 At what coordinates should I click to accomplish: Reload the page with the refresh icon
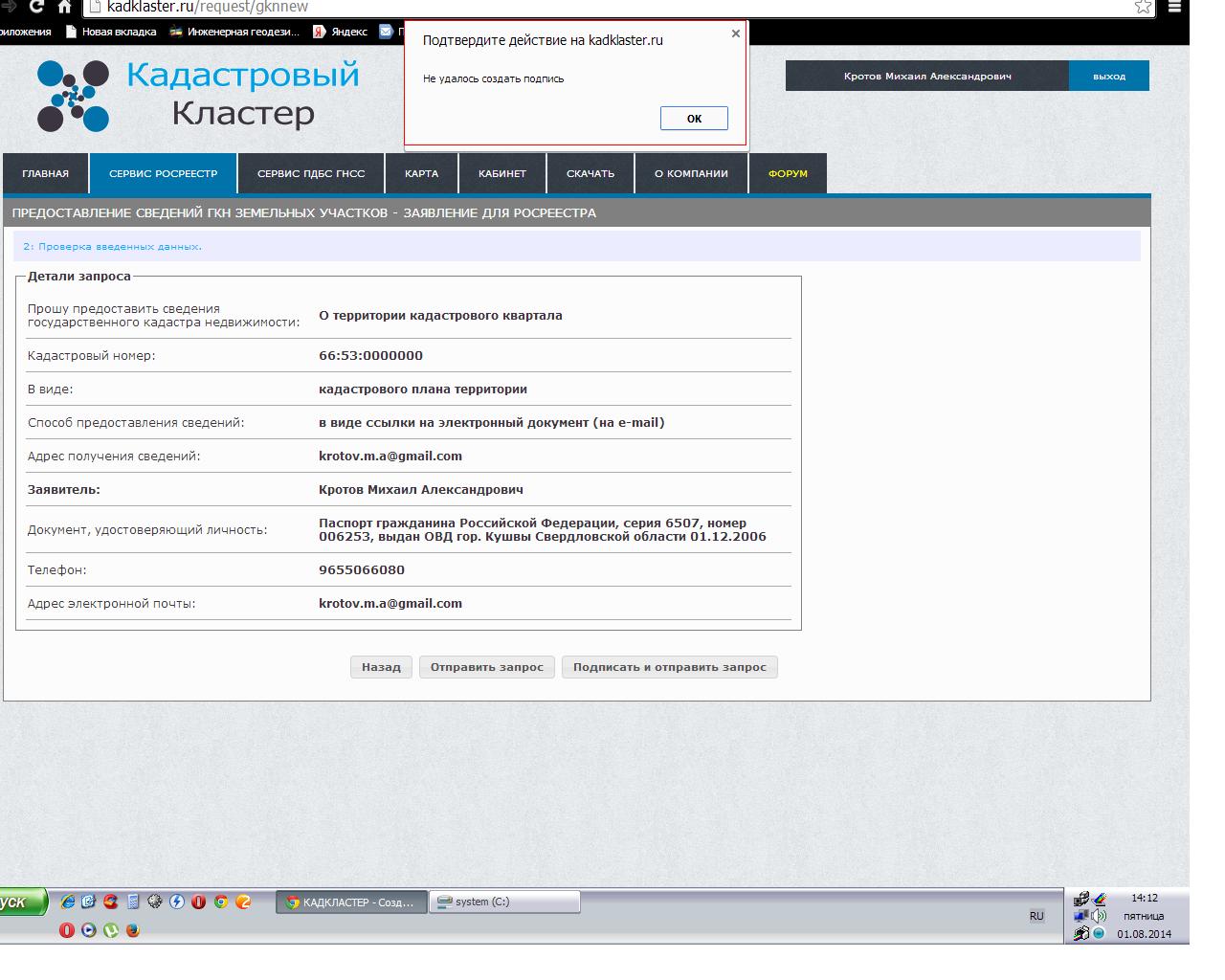36,7
